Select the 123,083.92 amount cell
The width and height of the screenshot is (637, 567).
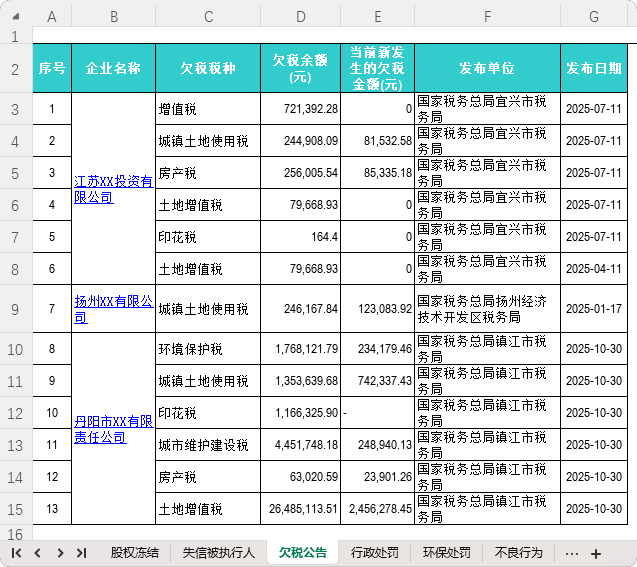377,309
